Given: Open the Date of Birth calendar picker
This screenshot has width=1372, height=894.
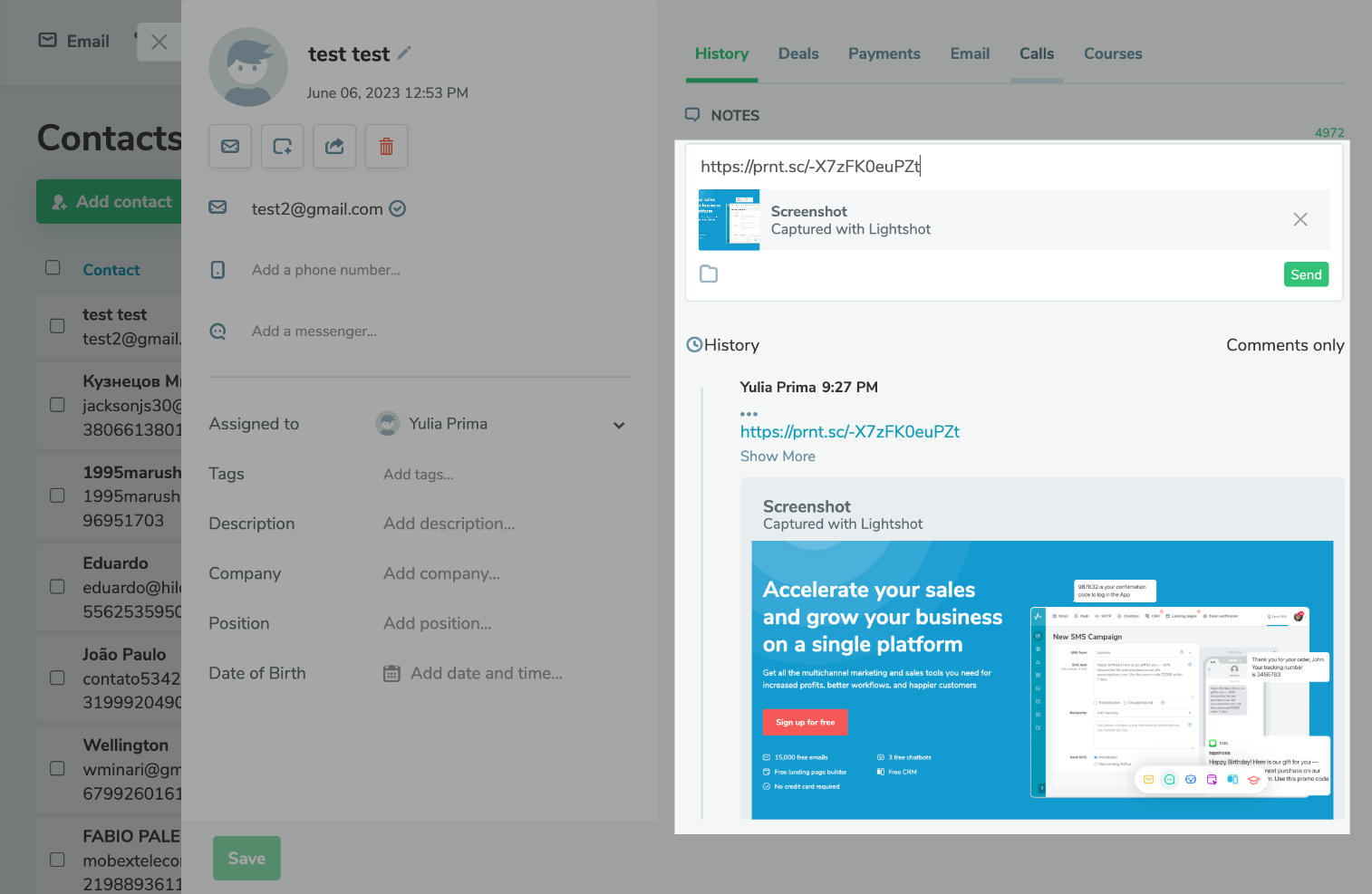Looking at the screenshot, I should click(x=391, y=673).
